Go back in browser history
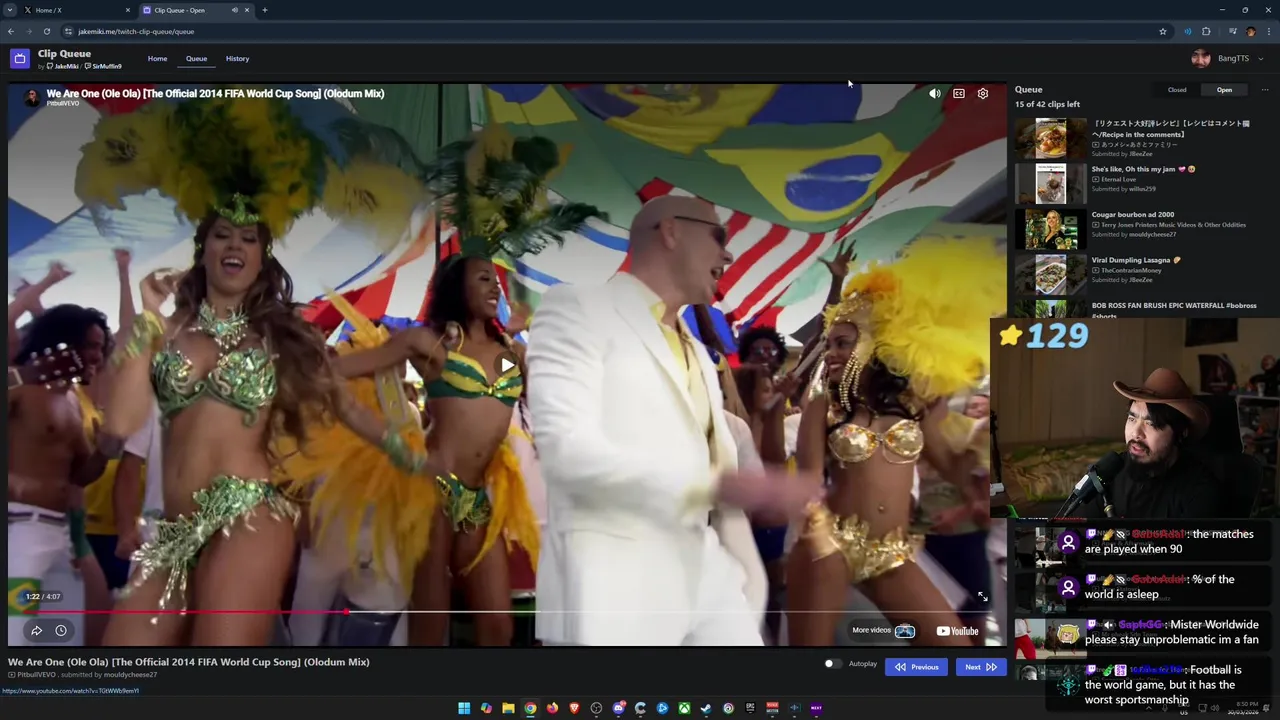This screenshot has height=720, width=1280. pyautogui.click(x=10, y=31)
